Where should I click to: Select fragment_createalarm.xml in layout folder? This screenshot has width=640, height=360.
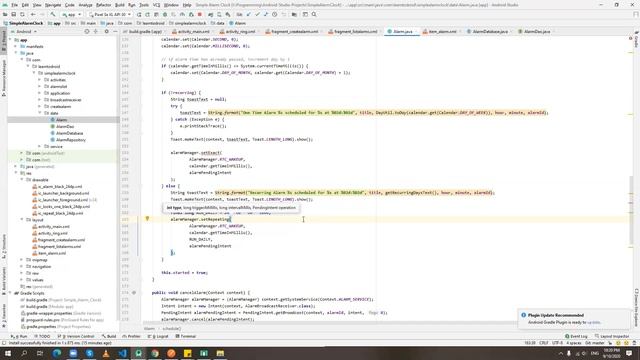[x=61, y=240]
